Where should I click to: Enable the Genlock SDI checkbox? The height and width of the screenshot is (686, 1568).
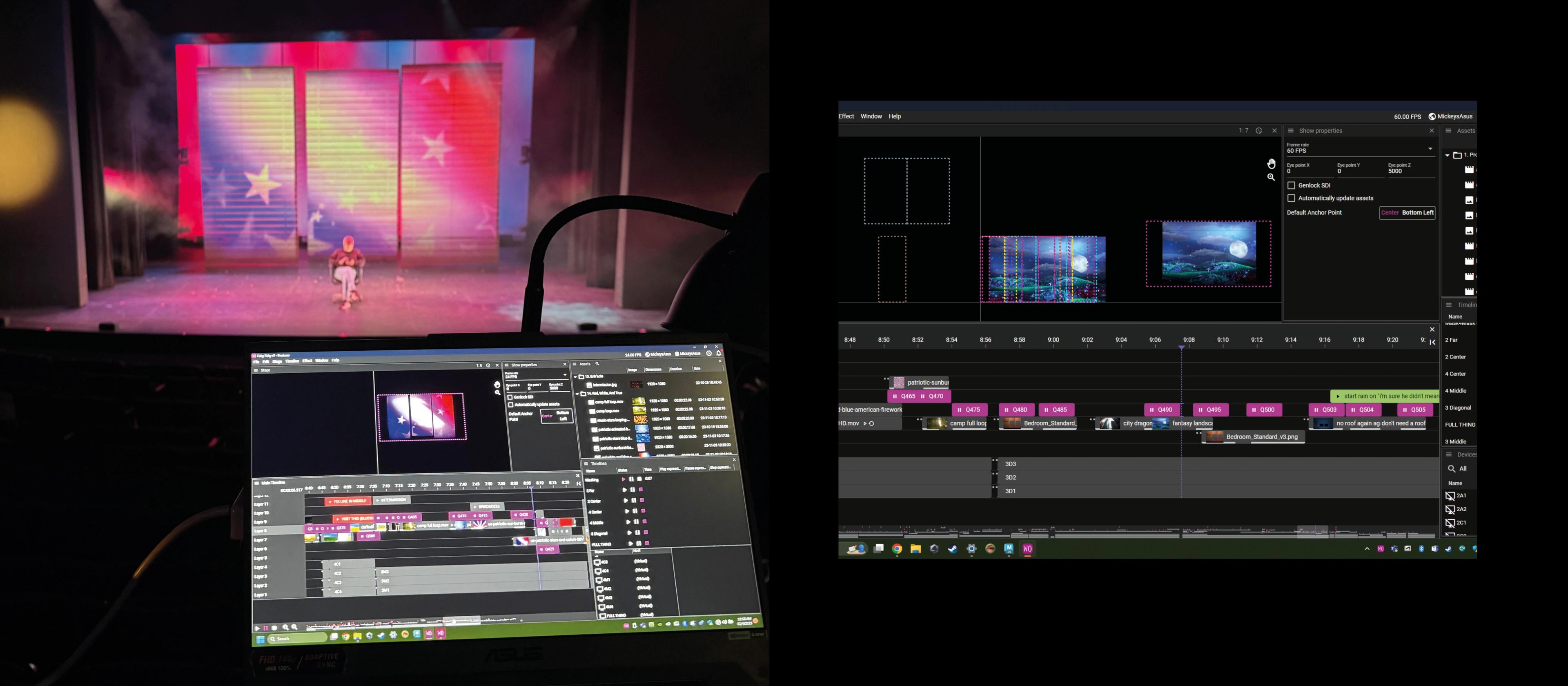[1291, 185]
